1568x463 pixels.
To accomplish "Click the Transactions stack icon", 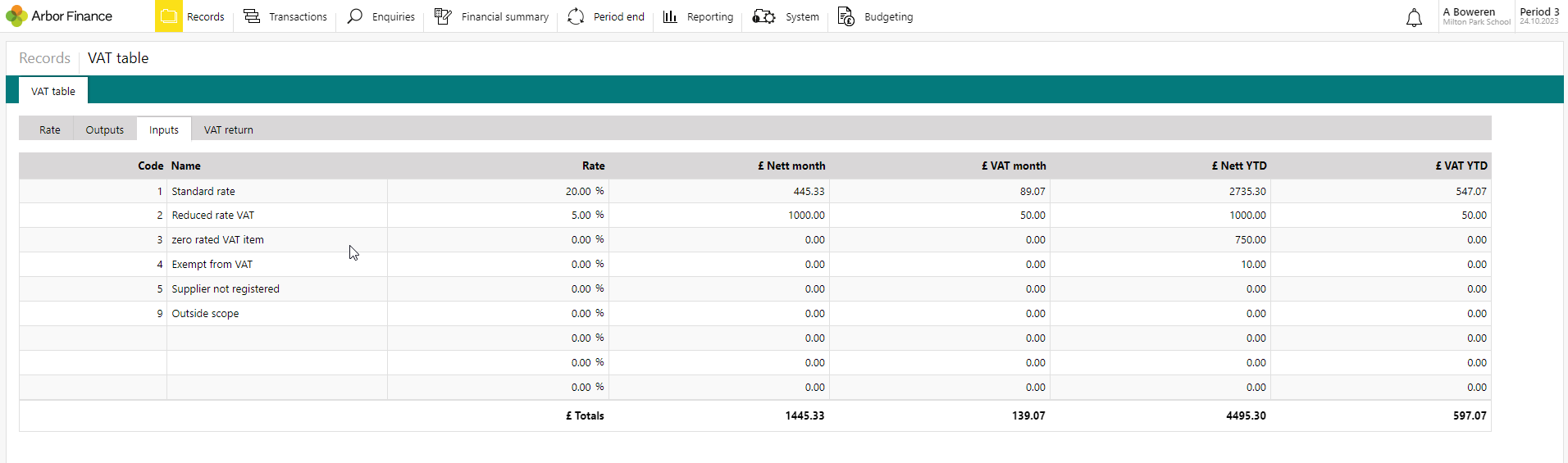I will point(252,16).
